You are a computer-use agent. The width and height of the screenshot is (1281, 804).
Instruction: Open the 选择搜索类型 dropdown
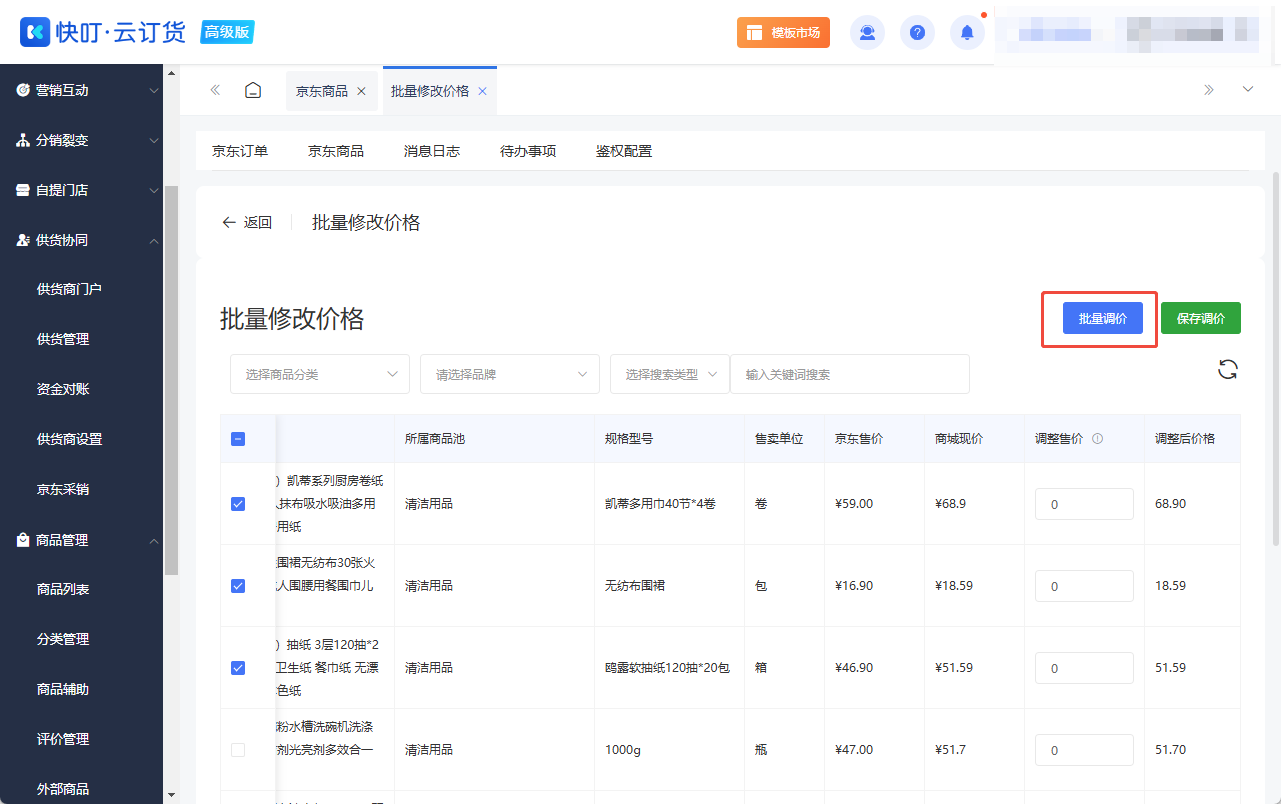coord(670,374)
